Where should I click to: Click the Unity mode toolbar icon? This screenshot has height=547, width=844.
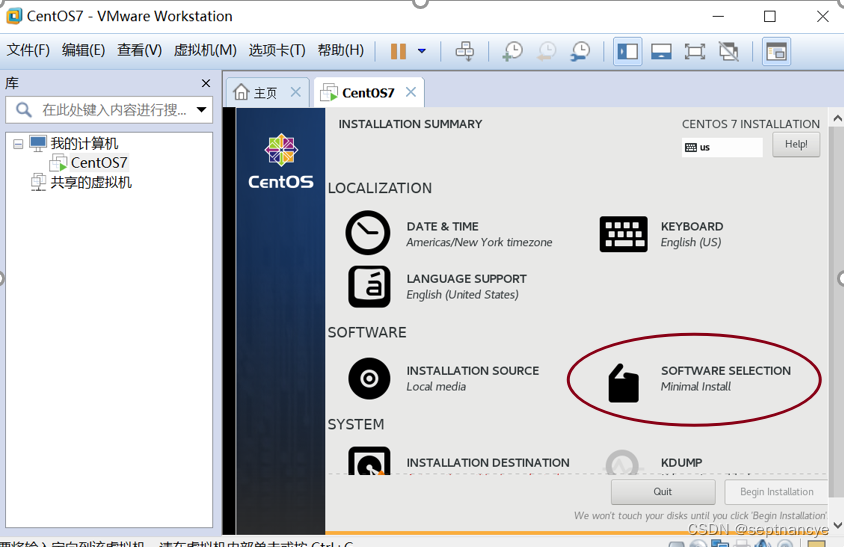(729, 52)
